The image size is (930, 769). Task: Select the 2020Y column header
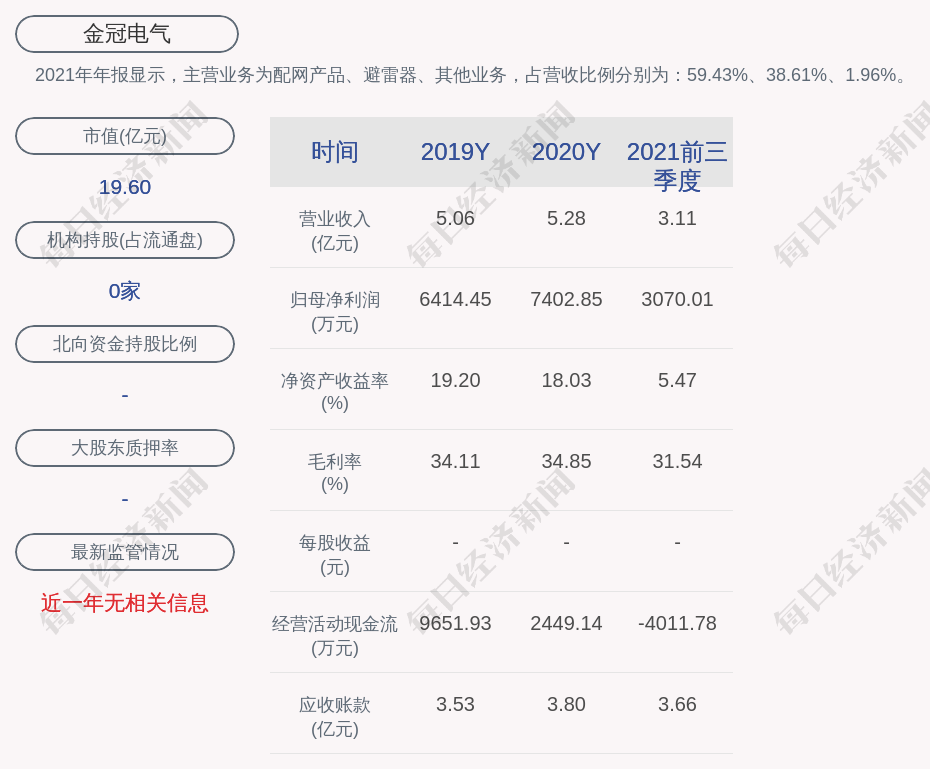(x=566, y=152)
